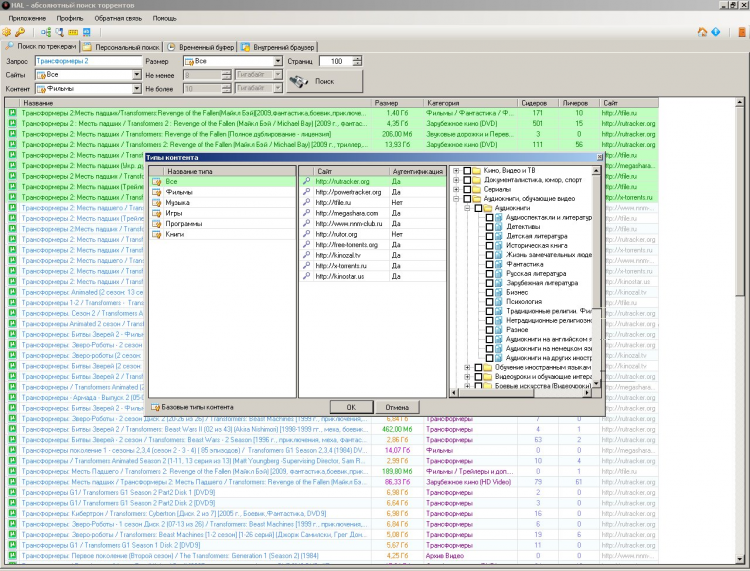Open the Профиль menu
This screenshot has width=750, height=571.
click(x=70, y=18)
